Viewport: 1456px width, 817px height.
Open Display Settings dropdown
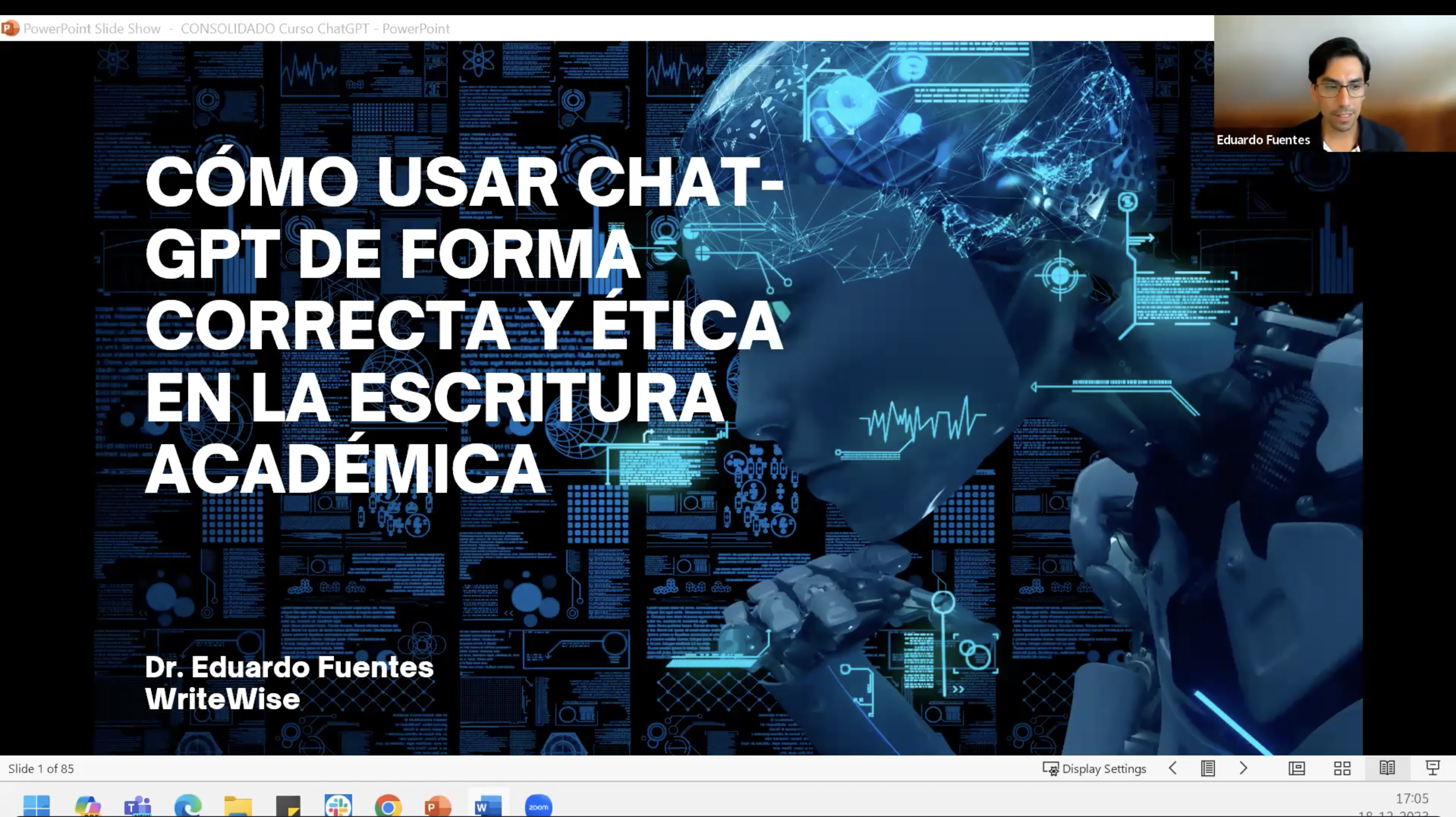(x=1094, y=768)
